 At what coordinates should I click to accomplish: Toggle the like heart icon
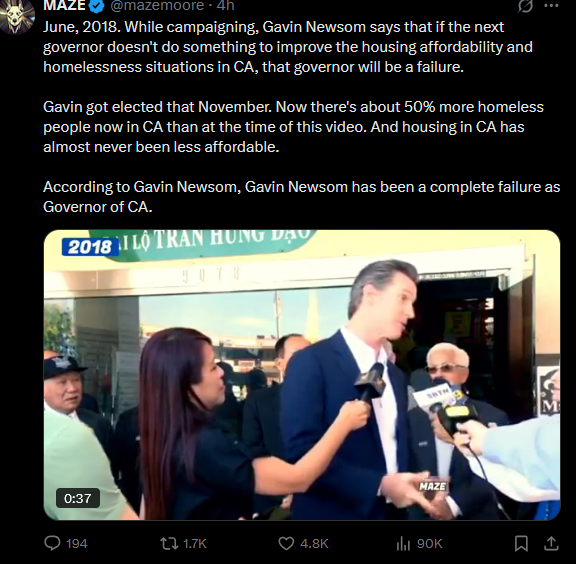point(286,543)
